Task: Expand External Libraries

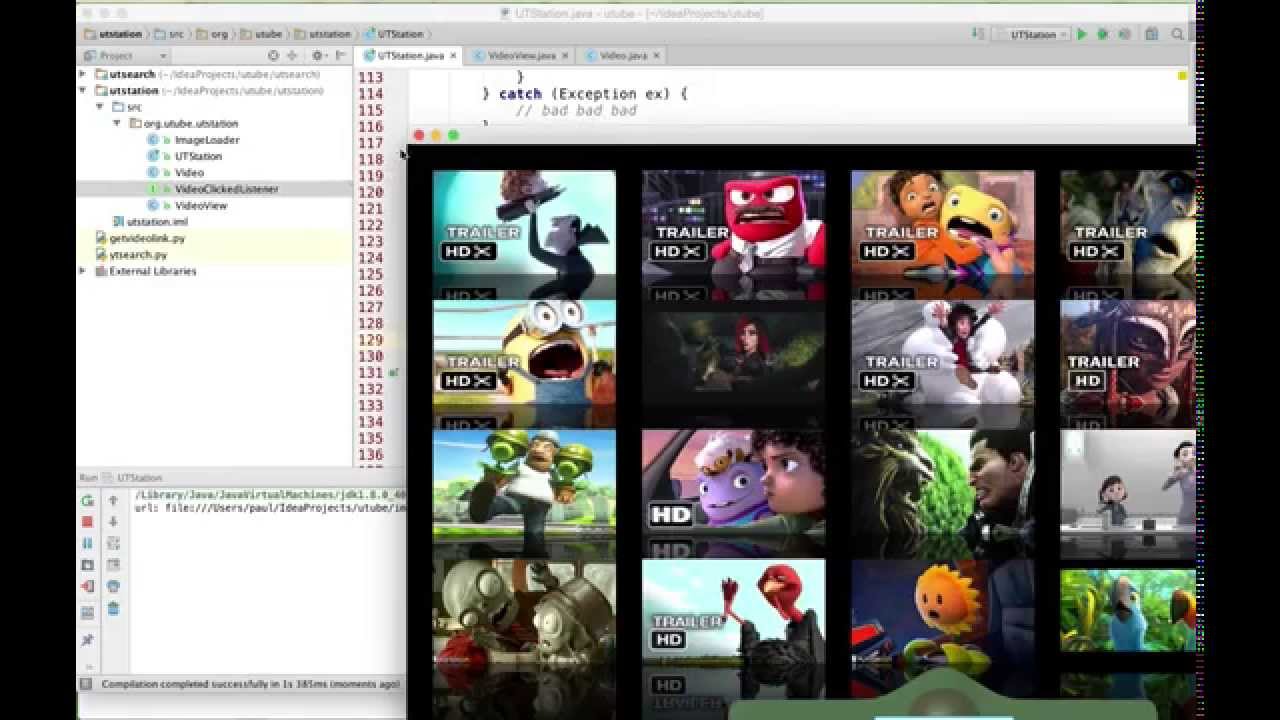Action: pyautogui.click(x=83, y=271)
